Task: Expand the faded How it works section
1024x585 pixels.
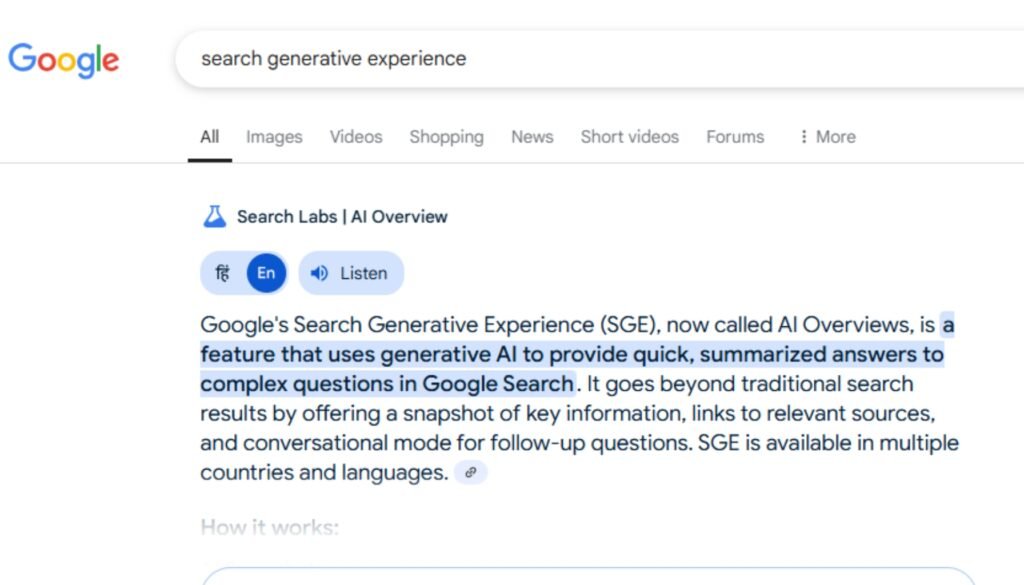Action: pos(270,527)
